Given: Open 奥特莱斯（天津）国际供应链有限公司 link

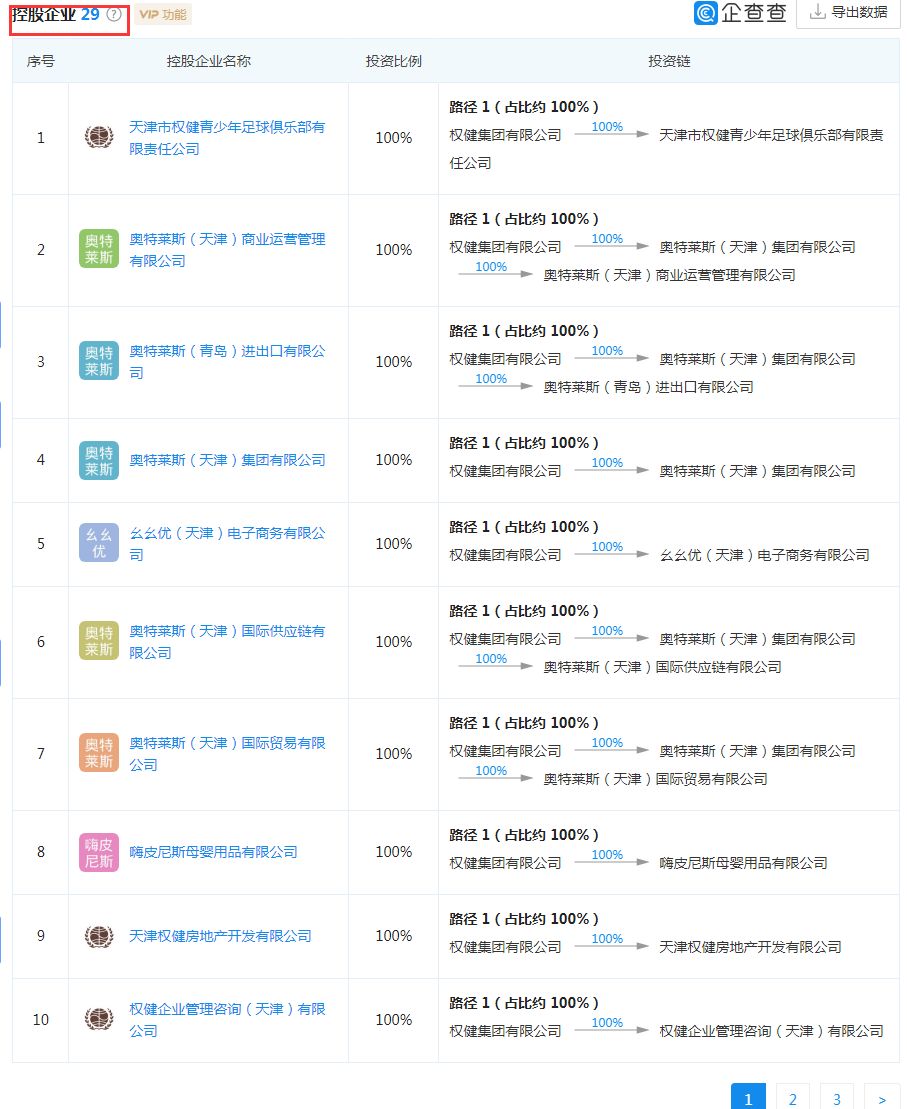Looking at the screenshot, I should tap(227, 641).
